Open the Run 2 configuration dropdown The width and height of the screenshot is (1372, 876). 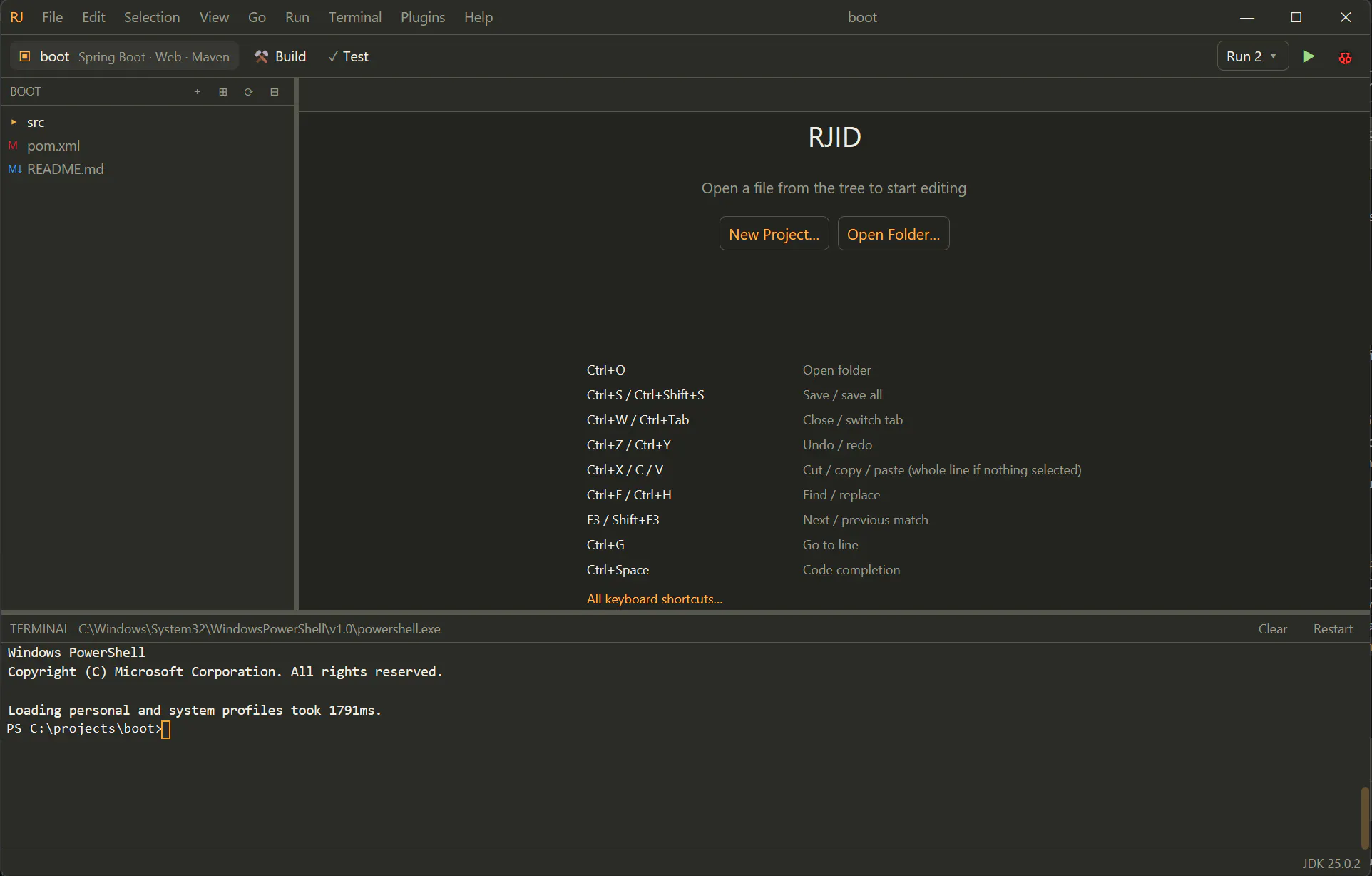1252,56
